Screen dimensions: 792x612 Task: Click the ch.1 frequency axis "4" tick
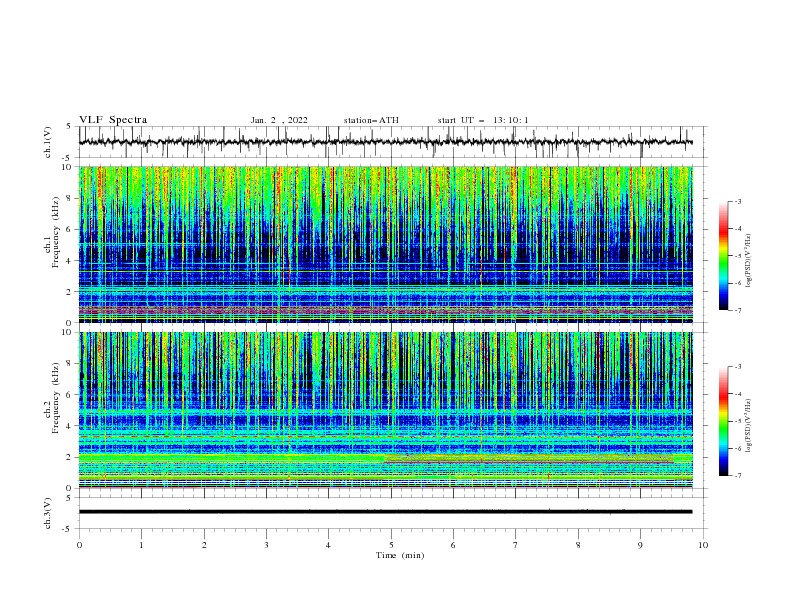pos(69,261)
